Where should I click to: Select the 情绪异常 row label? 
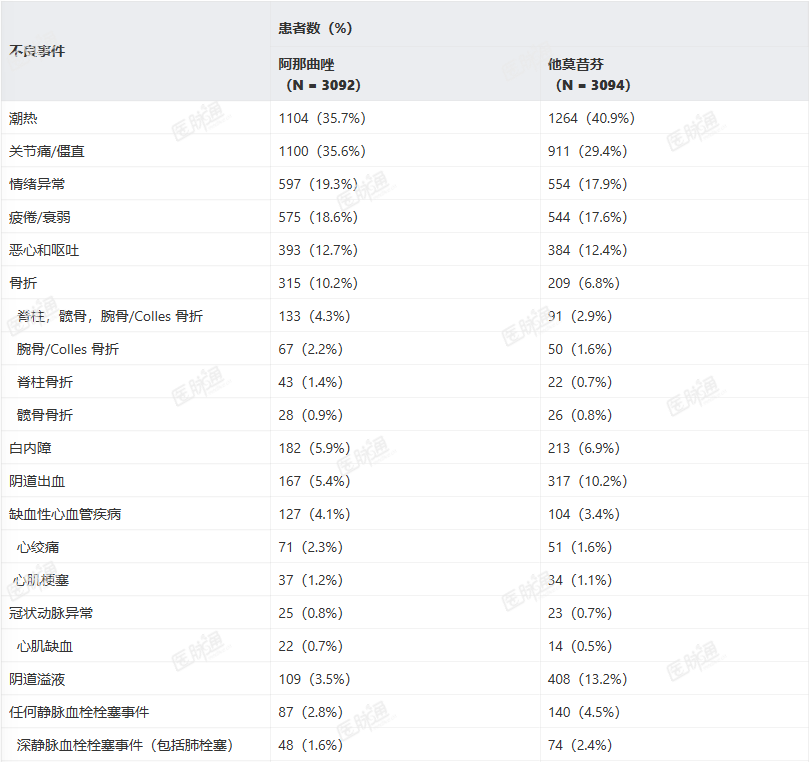click(x=37, y=185)
